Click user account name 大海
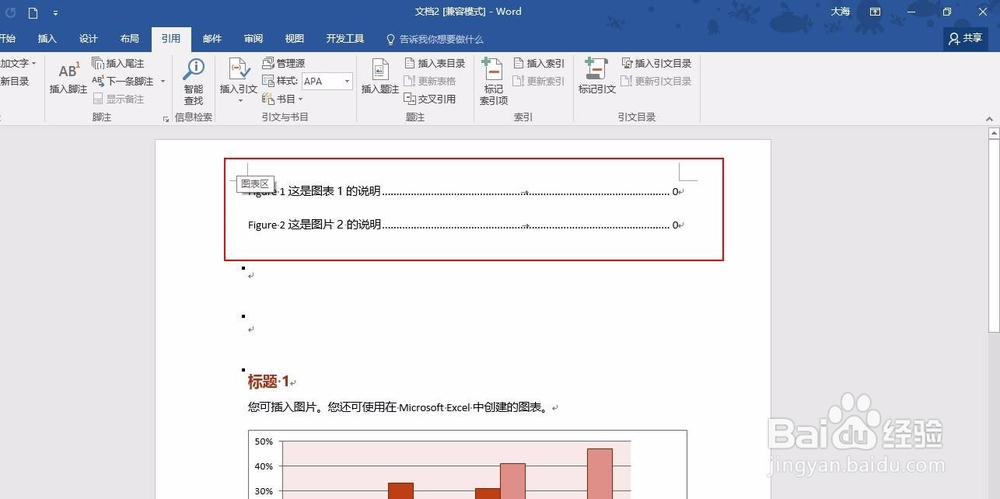The width and height of the screenshot is (1000, 499). [x=840, y=11]
